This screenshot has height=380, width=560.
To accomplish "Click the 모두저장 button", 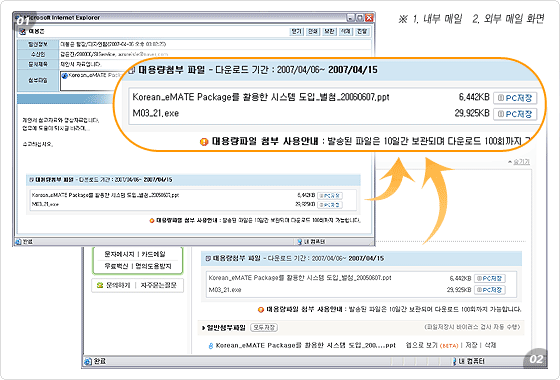I will pyautogui.click(x=264, y=327).
